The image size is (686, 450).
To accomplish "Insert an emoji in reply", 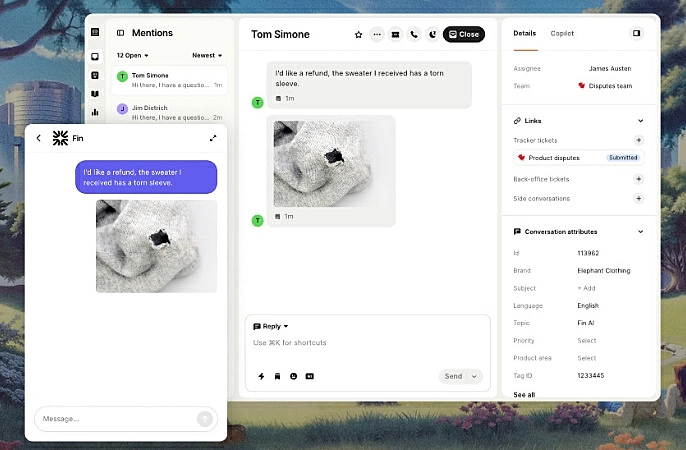I will tap(293, 376).
